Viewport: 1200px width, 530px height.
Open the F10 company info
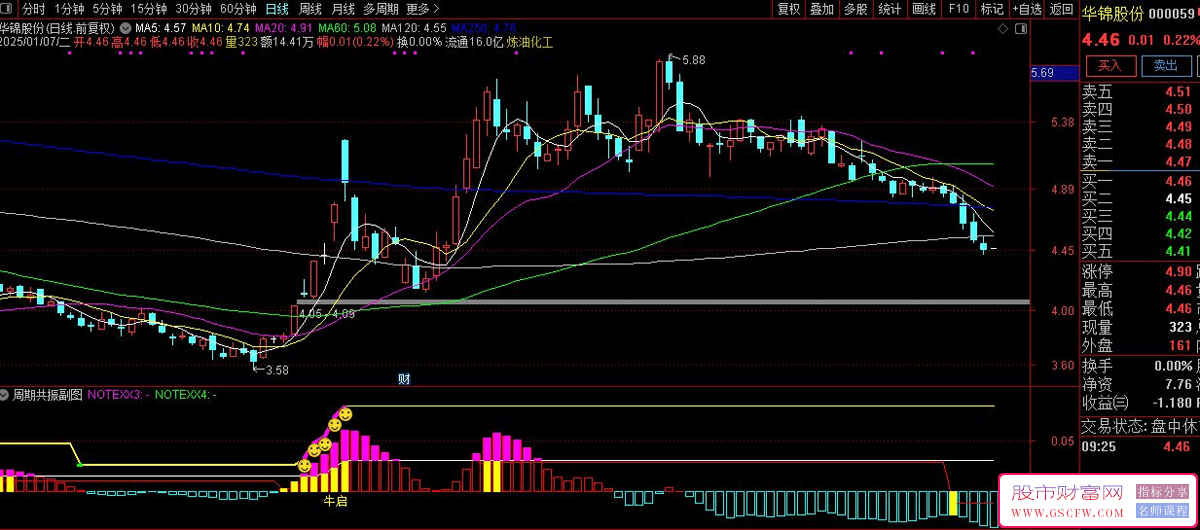[x=958, y=9]
